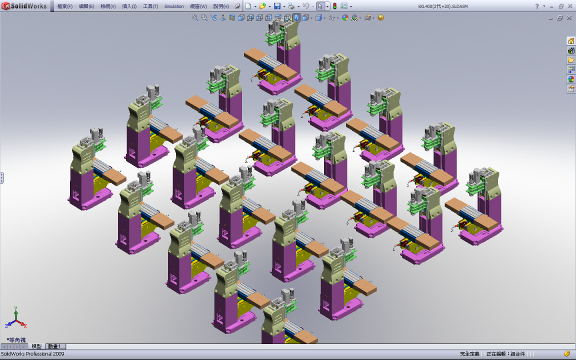Expand the Options dropdown arrow
Viewport: 576px width, 360px height.
coord(351,6)
